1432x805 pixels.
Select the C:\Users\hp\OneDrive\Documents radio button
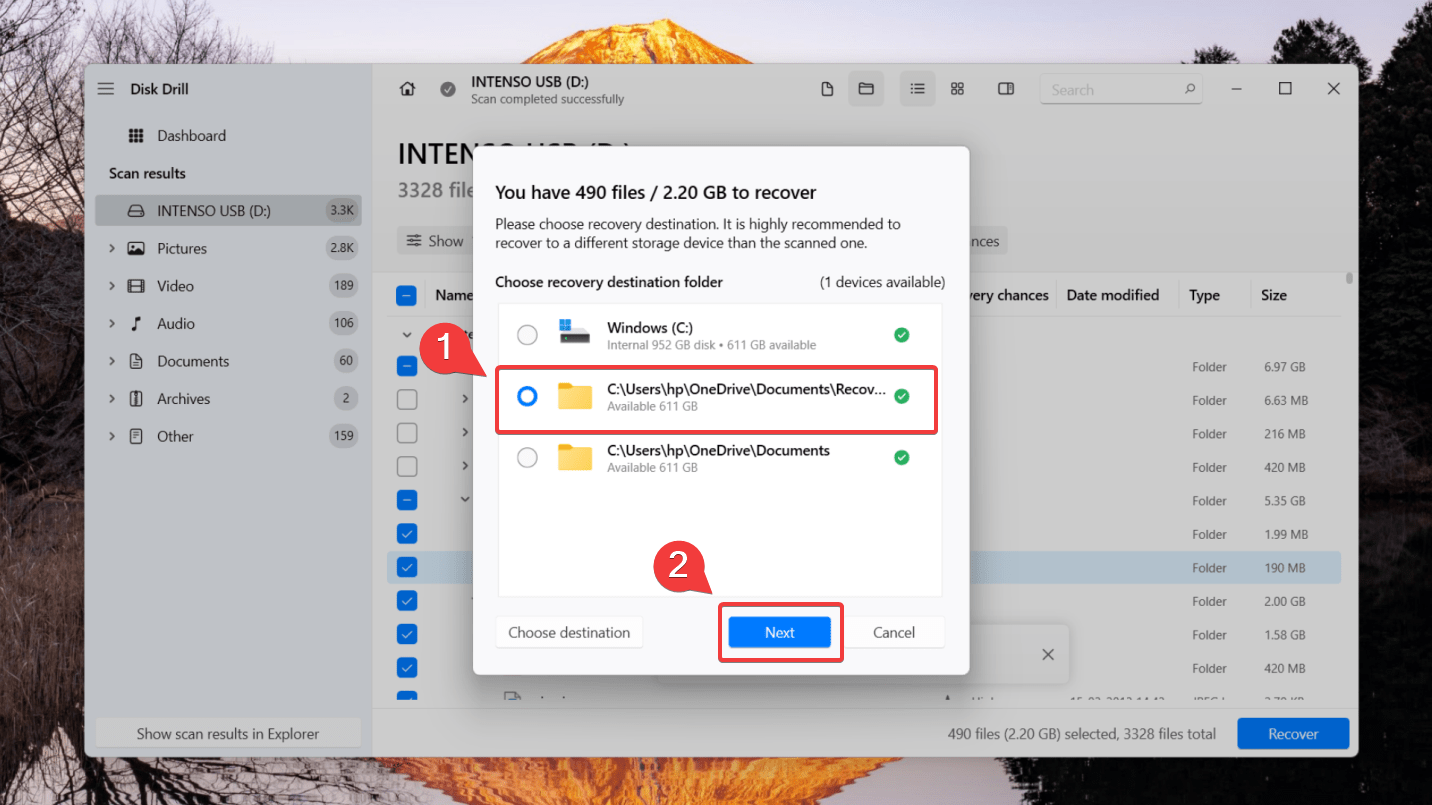coord(527,458)
